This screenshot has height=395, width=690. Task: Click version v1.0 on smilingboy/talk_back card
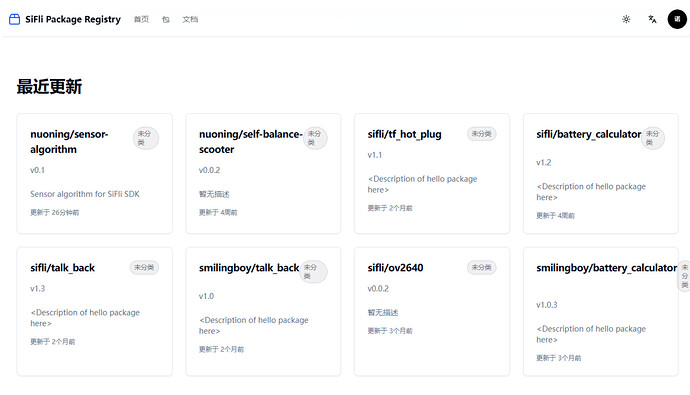(x=206, y=296)
